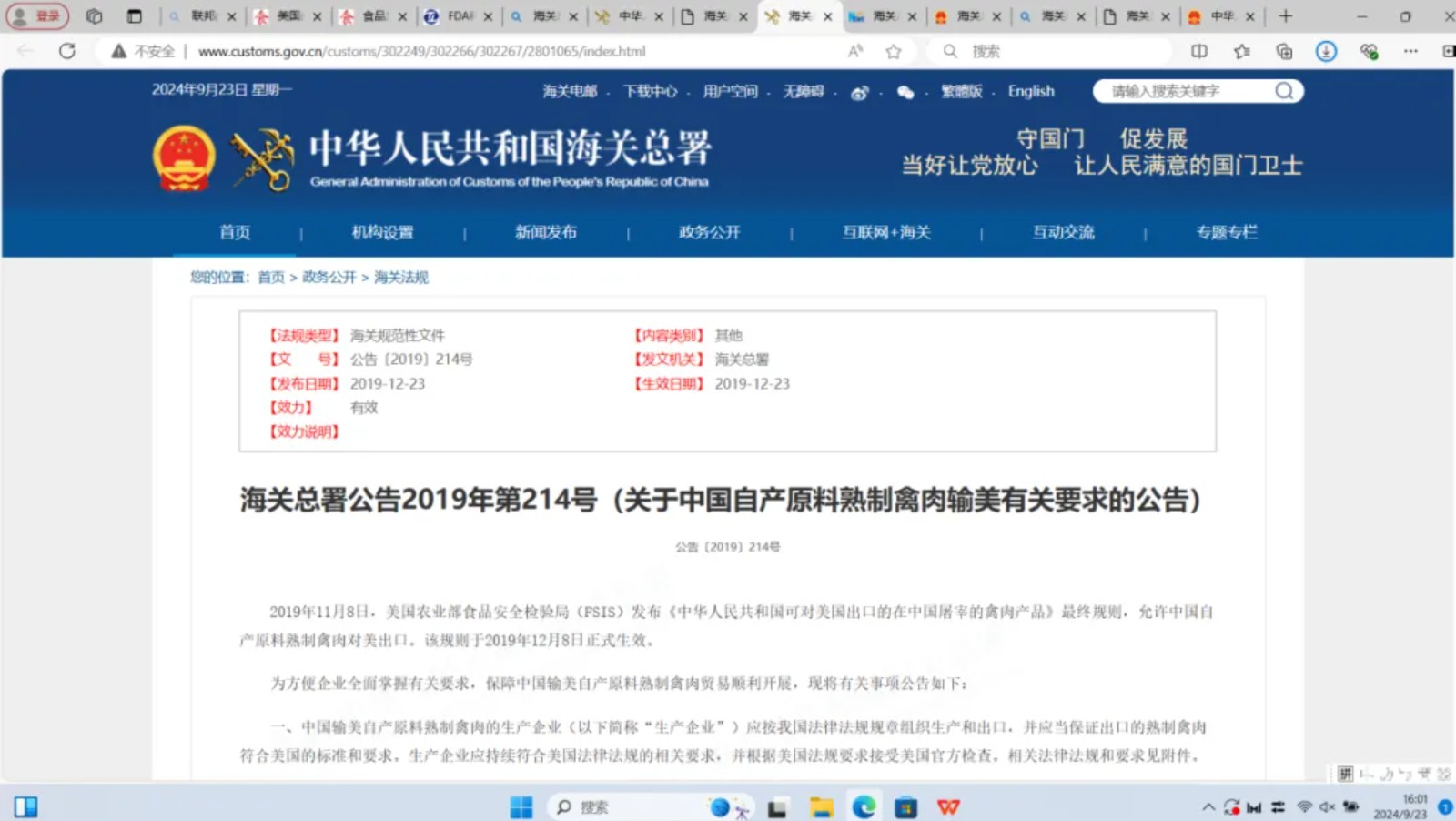Launch Microsoft Edge from the taskbar
Viewport: 1456px width, 821px height.
click(x=863, y=806)
